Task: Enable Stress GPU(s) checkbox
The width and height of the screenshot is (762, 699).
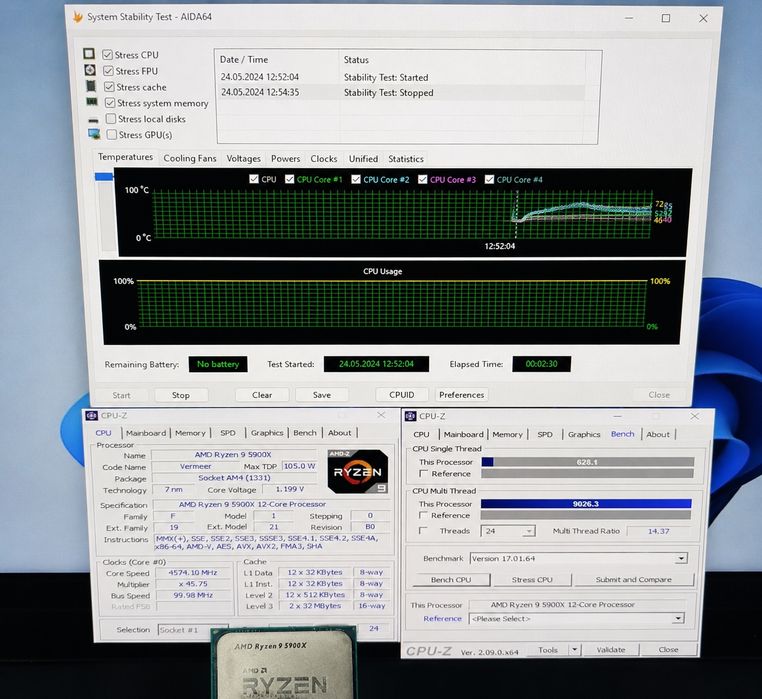Action: click(x=112, y=135)
